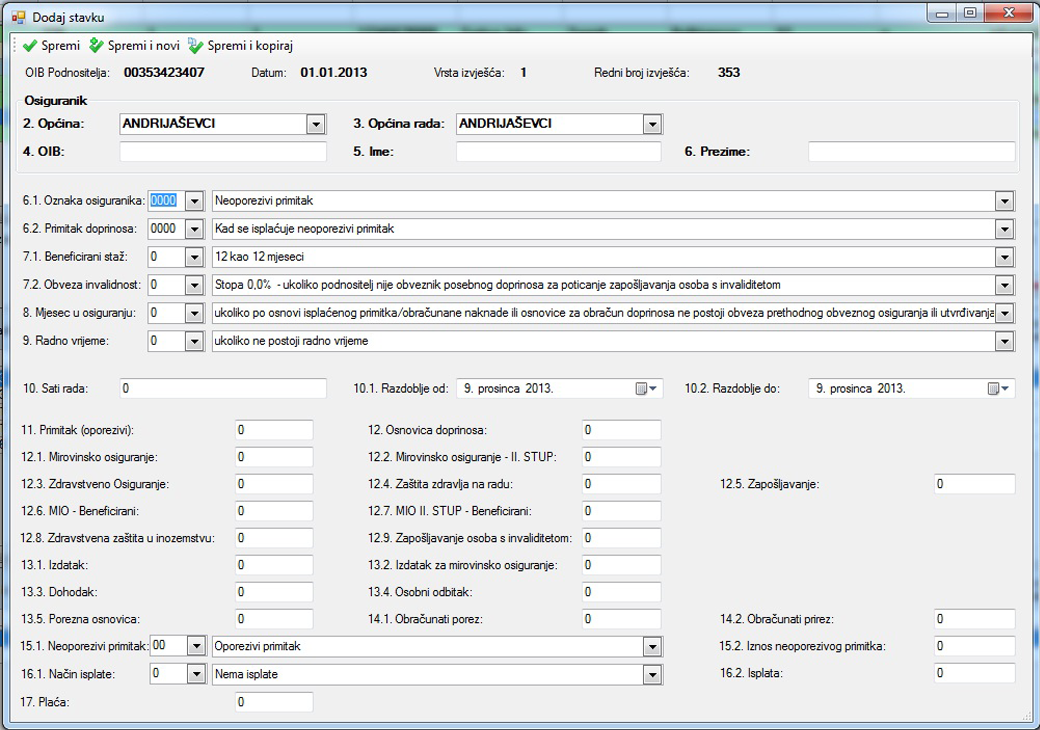This screenshot has width=1040, height=730.
Task: Select Izdatak za mirovinsko osiguranje field
Action: 621,565
